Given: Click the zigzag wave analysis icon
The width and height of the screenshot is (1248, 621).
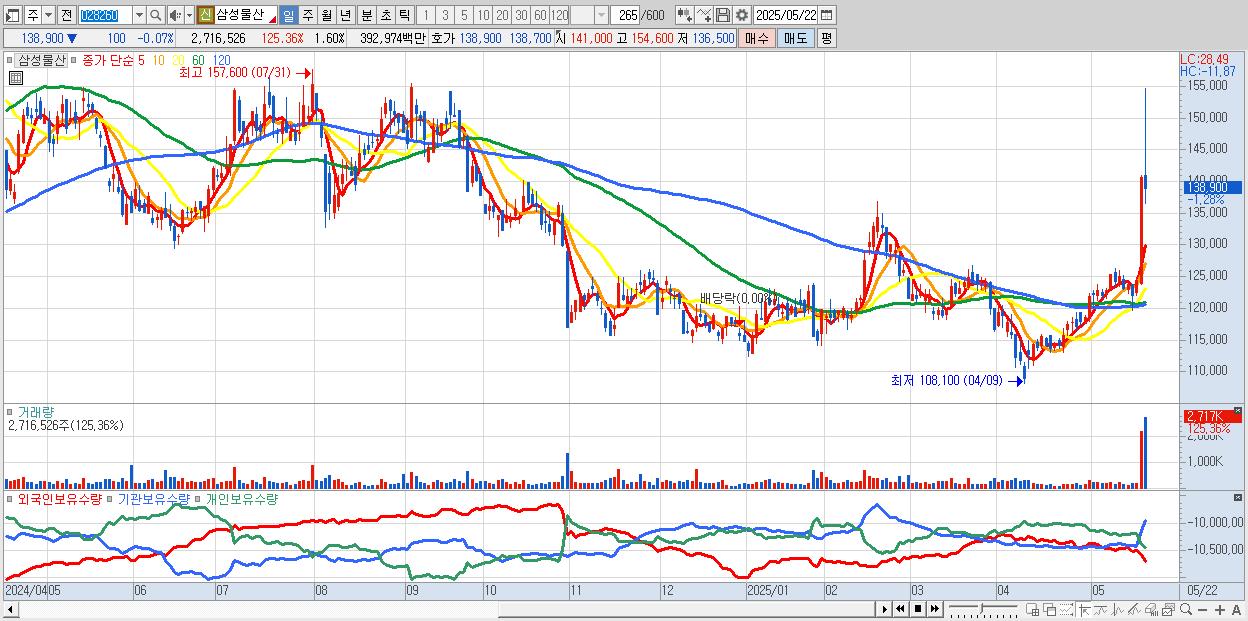Looking at the screenshot, I should 1118,609.
